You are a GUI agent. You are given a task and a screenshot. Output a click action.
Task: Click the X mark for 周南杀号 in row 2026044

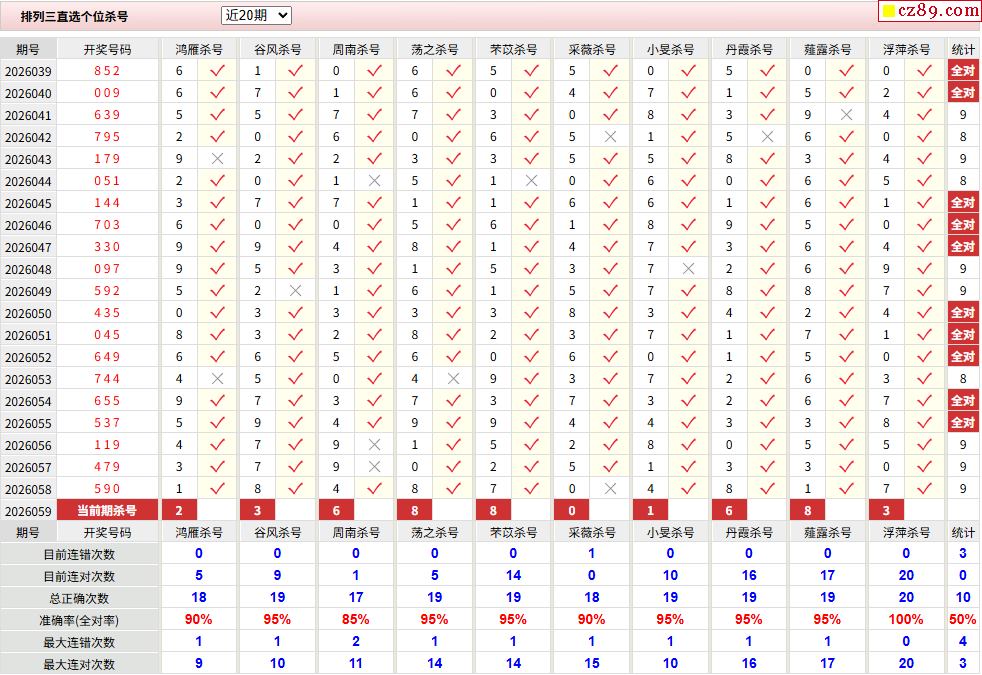point(375,181)
